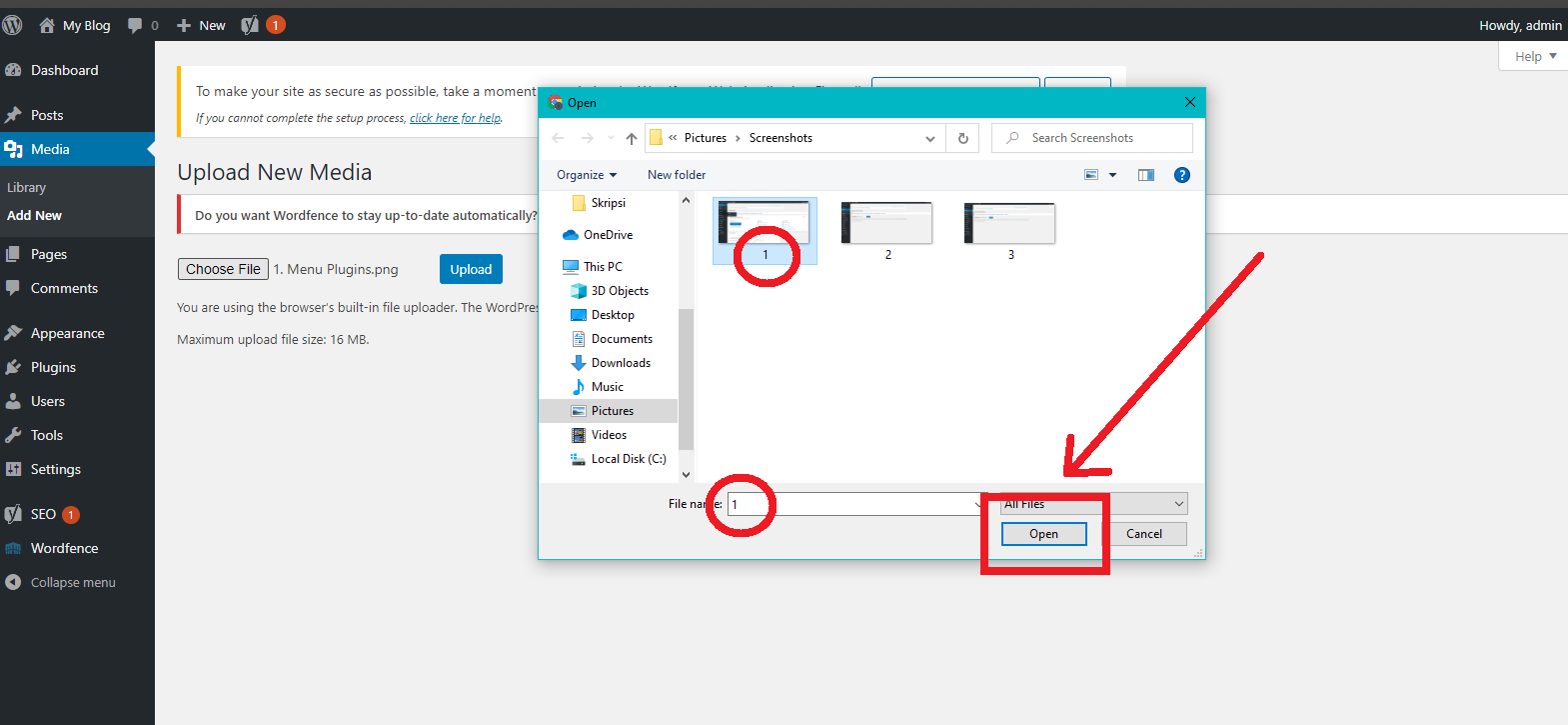Click the Wordfence sidebar icon
The image size is (1568, 725).
point(13,548)
